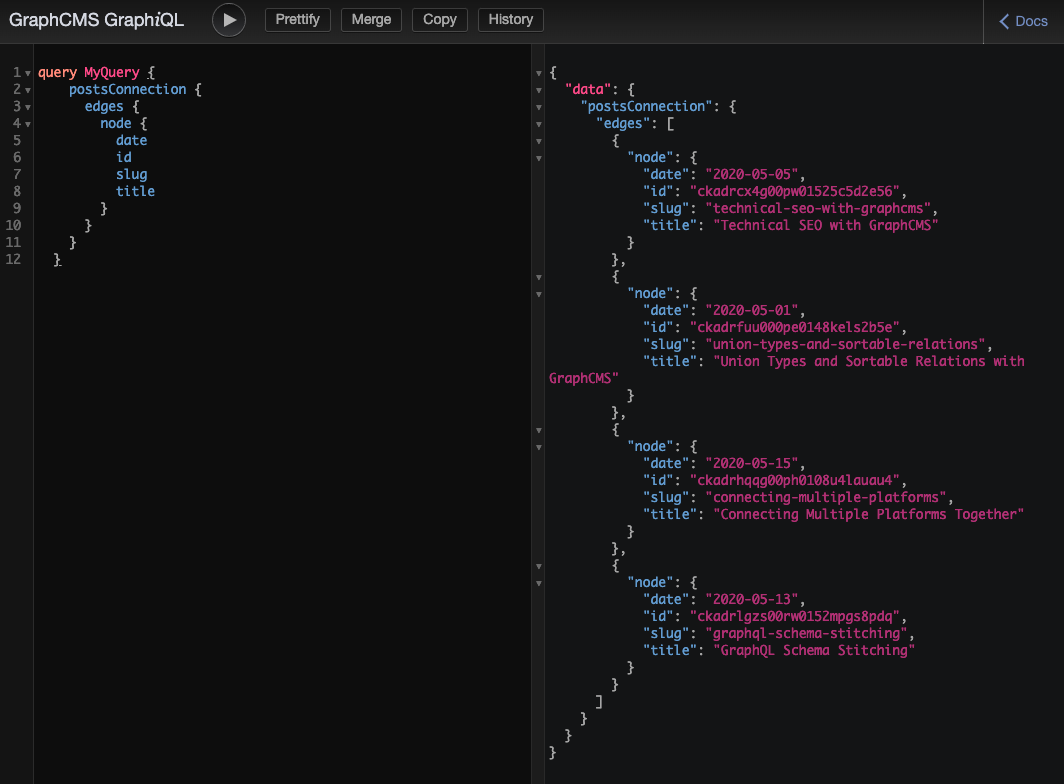This screenshot has width=1064, height=784.
Task: Open the History panel
Action: [x=510, y=20]
